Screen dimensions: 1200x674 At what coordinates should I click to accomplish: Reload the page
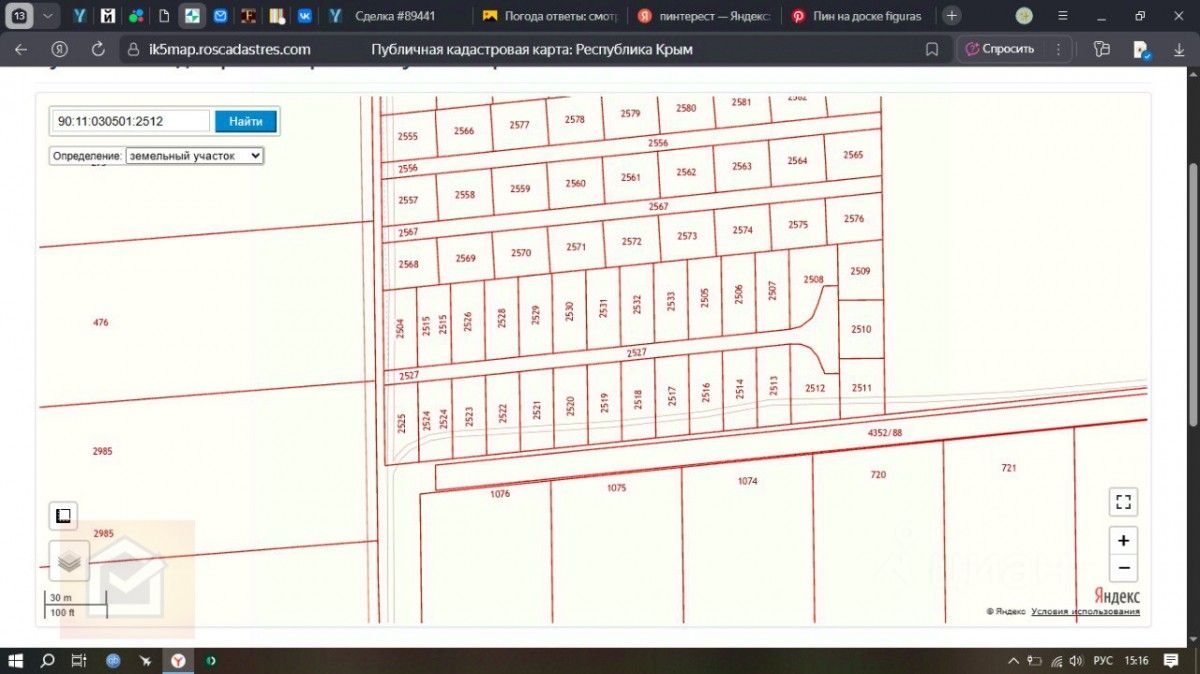tap(98, 49)
